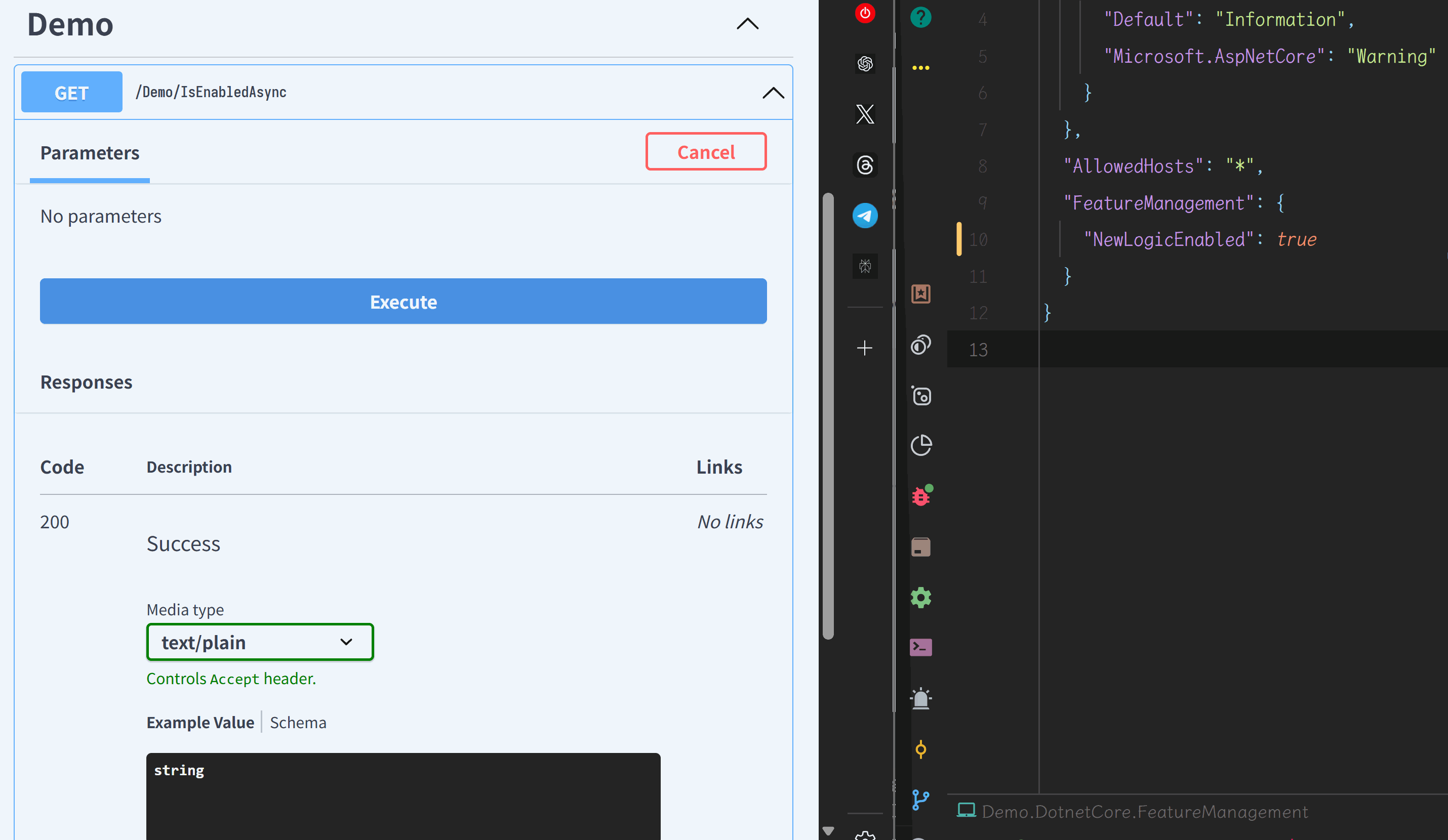Click the plus icon to add sidebar app
This screenshot has width=1448, height=840.
864,348
